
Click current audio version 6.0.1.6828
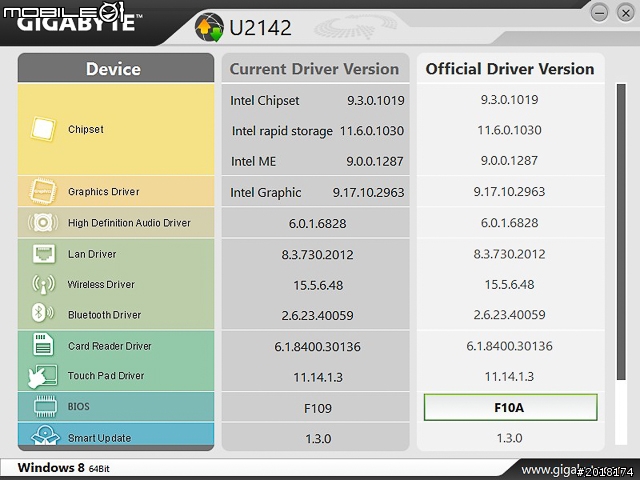[317, 223]
